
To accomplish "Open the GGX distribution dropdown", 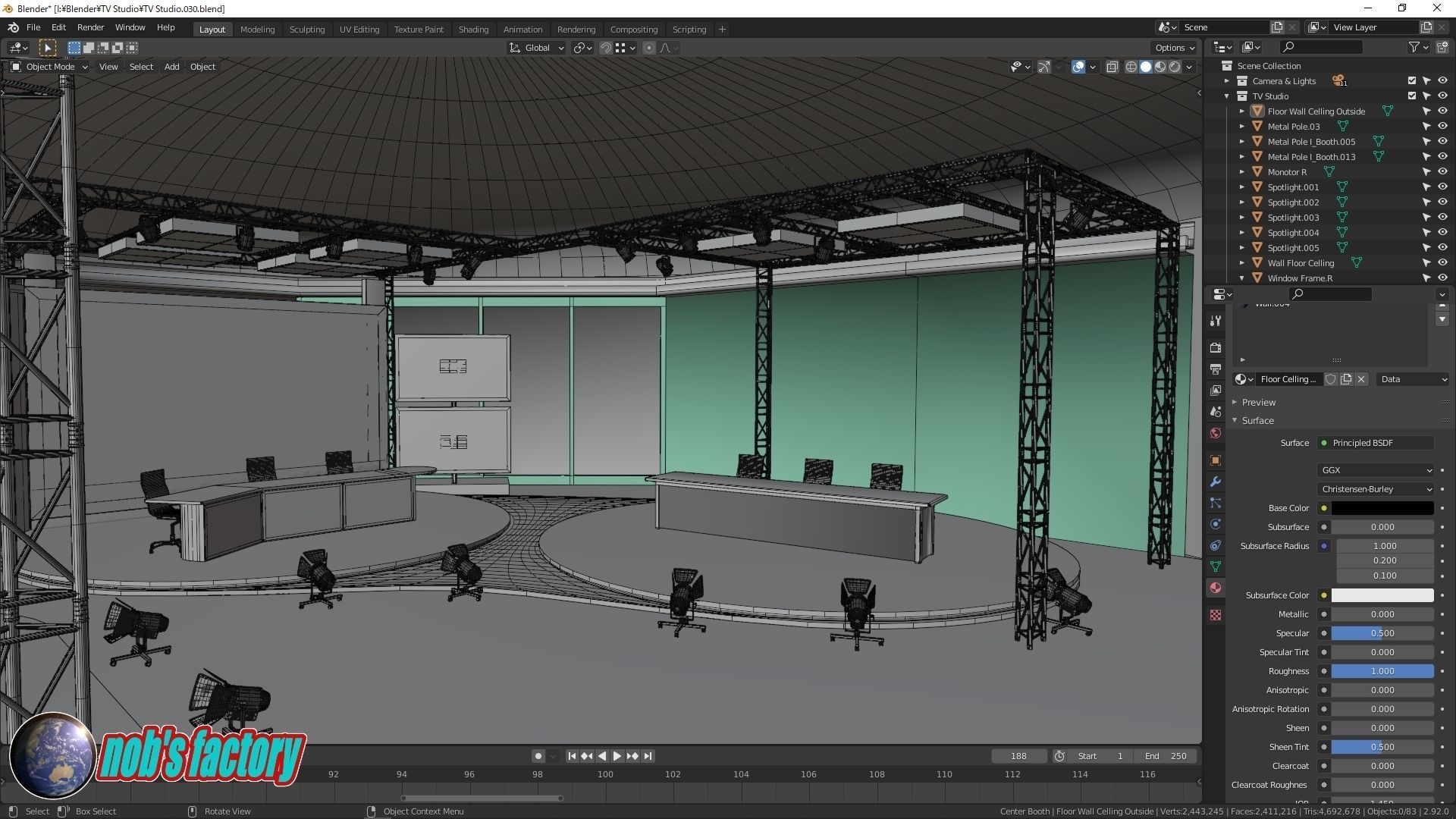I will 1376,469.
